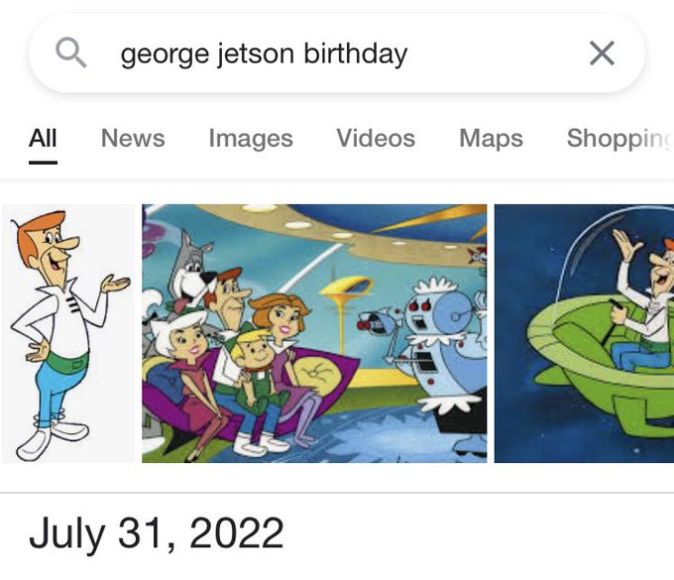This screenshot has width=674, height=580.
Task: Switch to the News tab
Action: coord(132,138)
